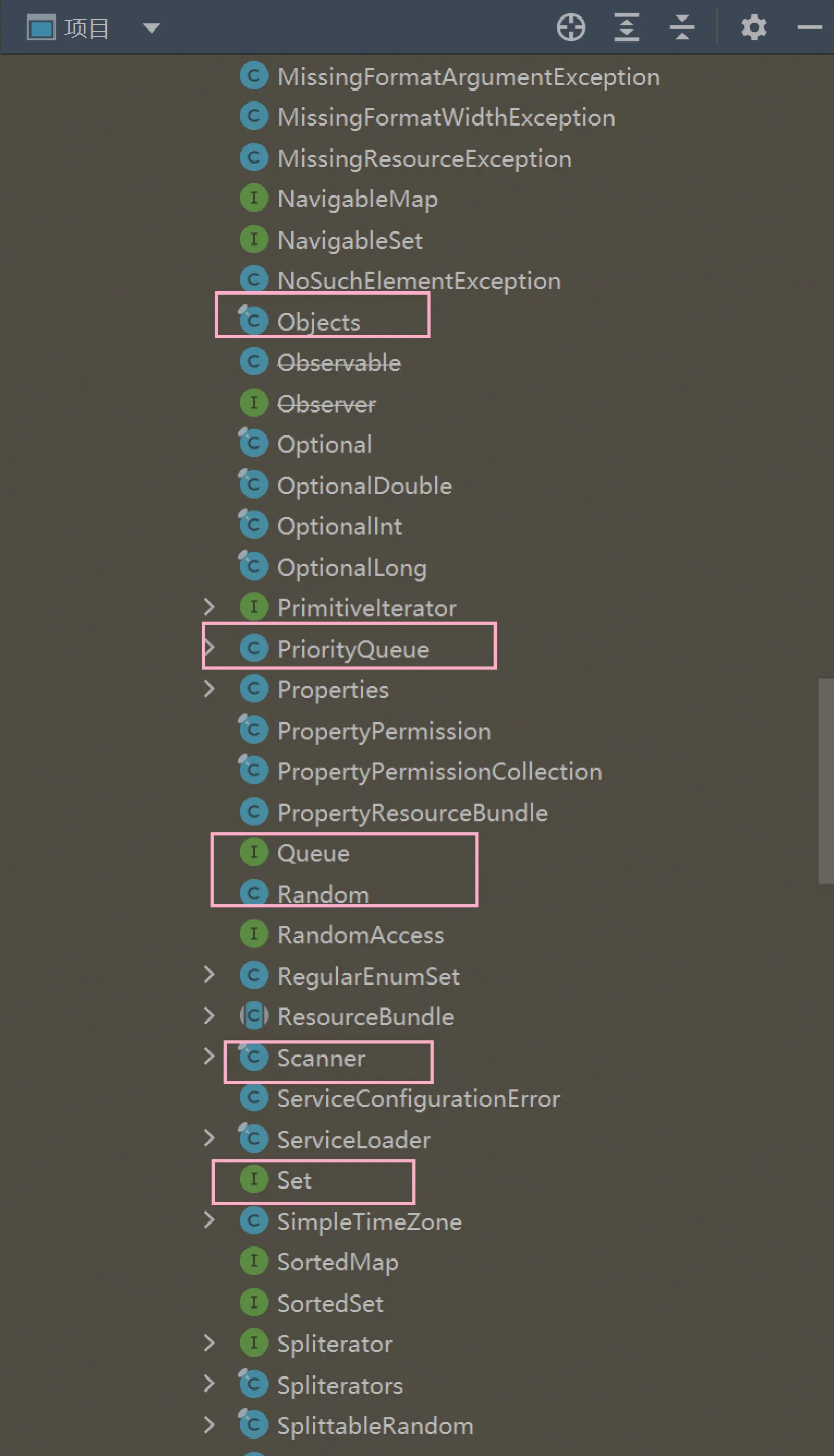Expand the PrimitiveIterator node
This screenshot has height=1456, width=834.
click(209, 607)
